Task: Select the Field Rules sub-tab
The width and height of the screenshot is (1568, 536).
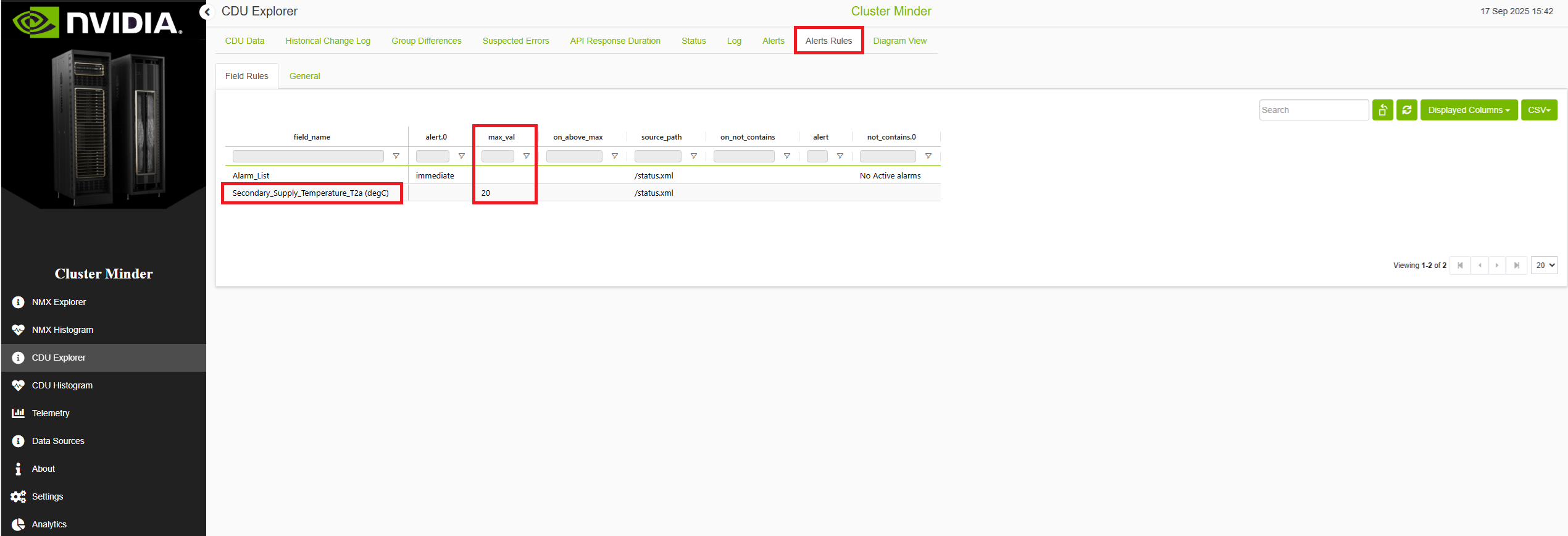Action: tap(246, 76)
